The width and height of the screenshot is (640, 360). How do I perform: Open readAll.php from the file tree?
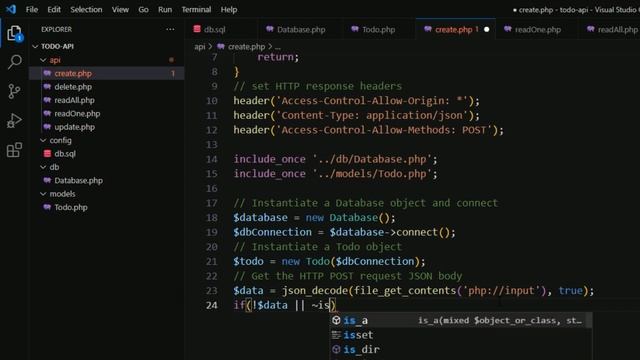coord(107,100)
